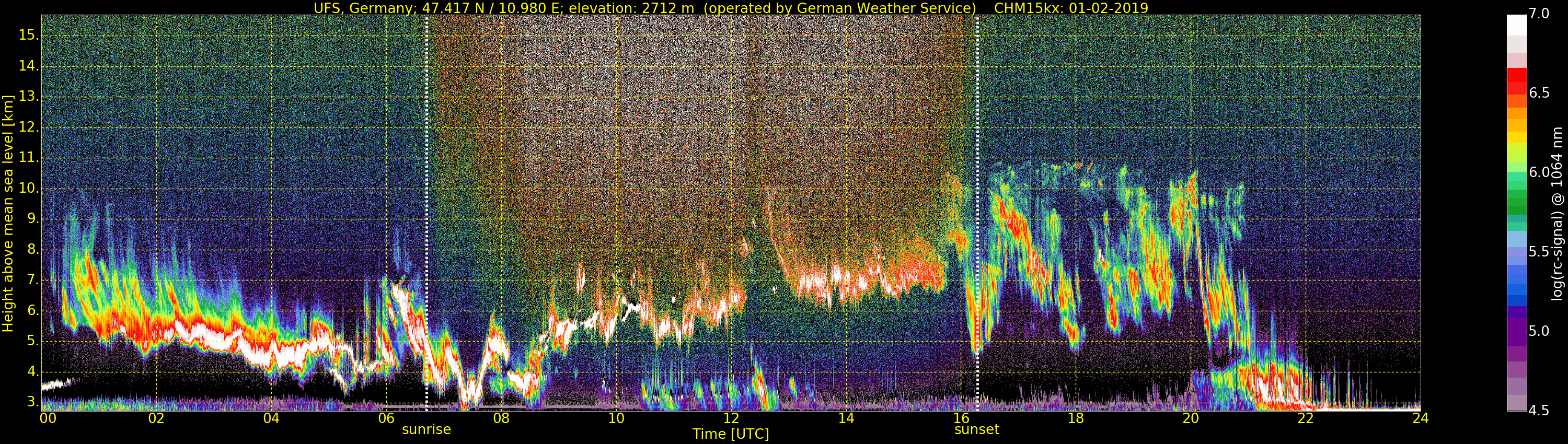Viewport: 1568px width, 444px height.
Task: Click the '16' time axis tick label
Action: pyautogui.click(x=961, y=418)
